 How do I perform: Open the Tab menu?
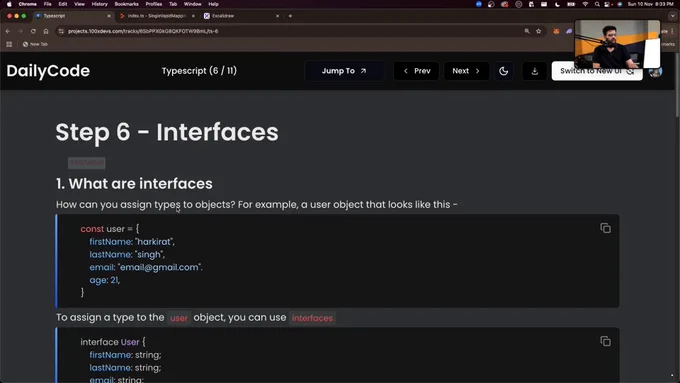(x=173, y=4)
